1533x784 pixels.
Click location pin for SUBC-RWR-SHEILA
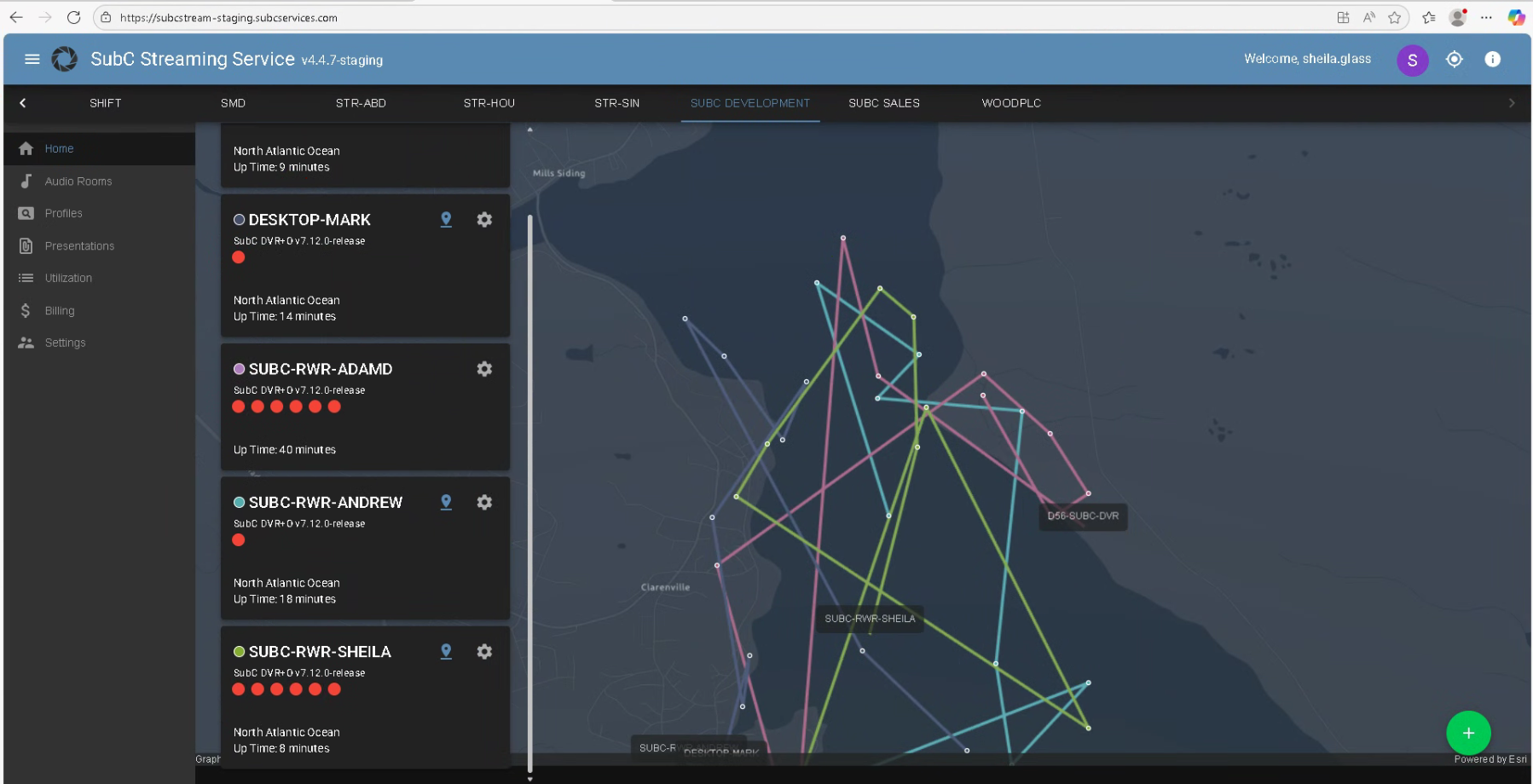446,652
